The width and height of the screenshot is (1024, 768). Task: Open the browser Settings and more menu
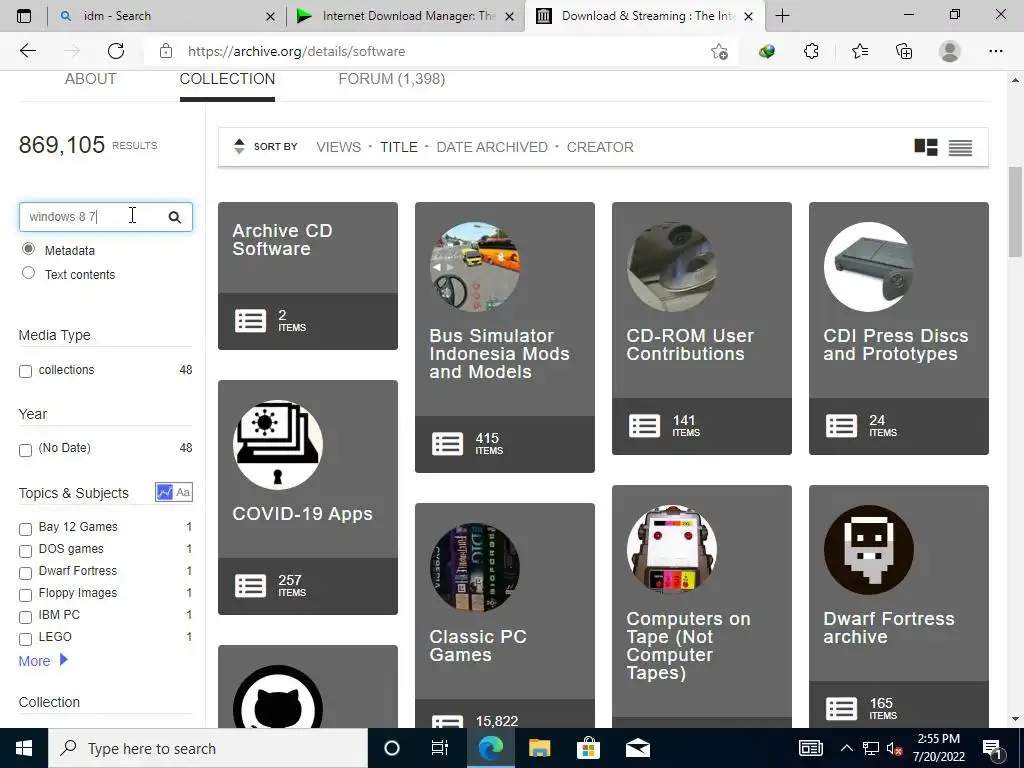[x=995, y=51]
